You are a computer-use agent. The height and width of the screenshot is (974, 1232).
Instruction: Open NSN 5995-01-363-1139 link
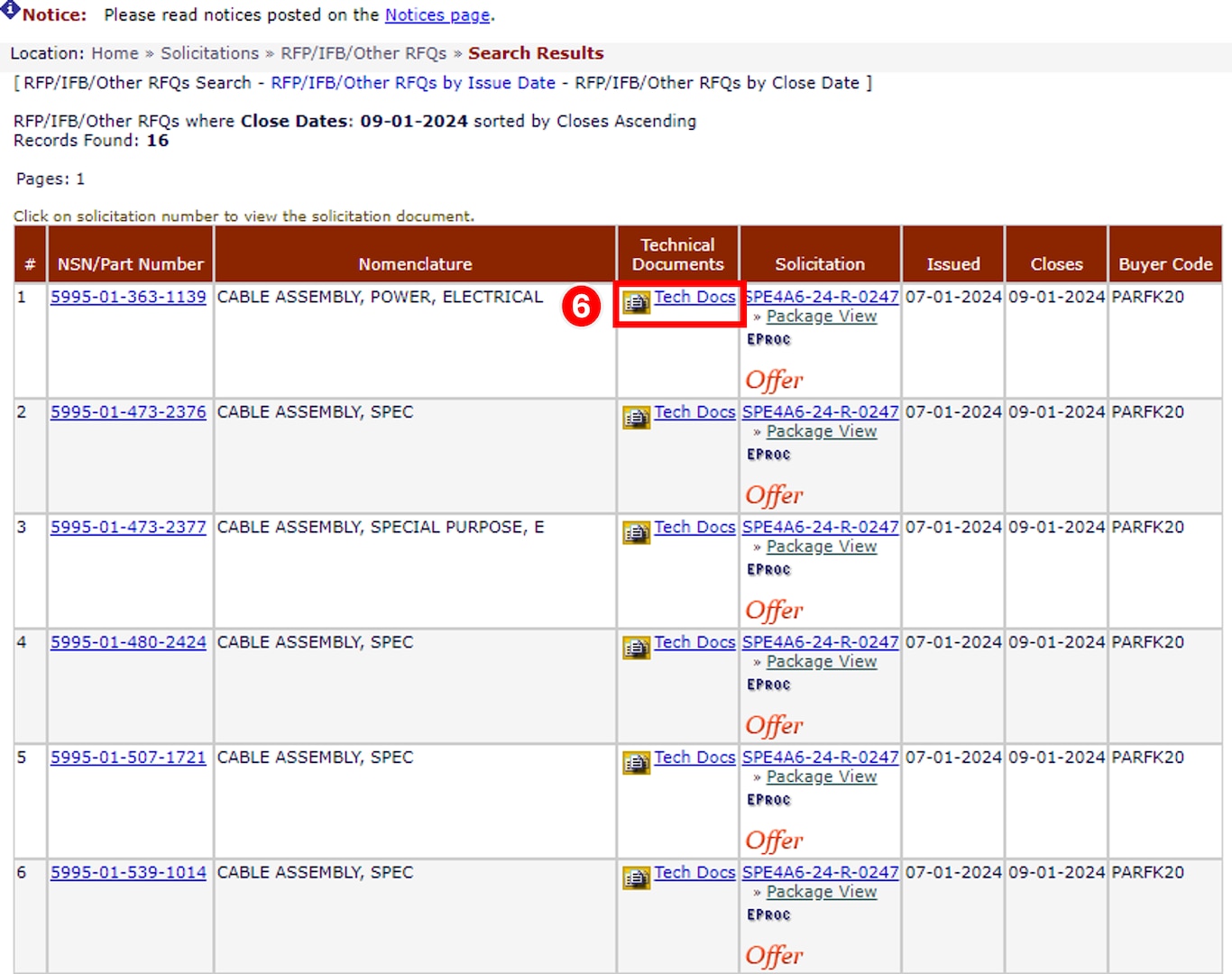pyautogui.click(x=128, y=297)
